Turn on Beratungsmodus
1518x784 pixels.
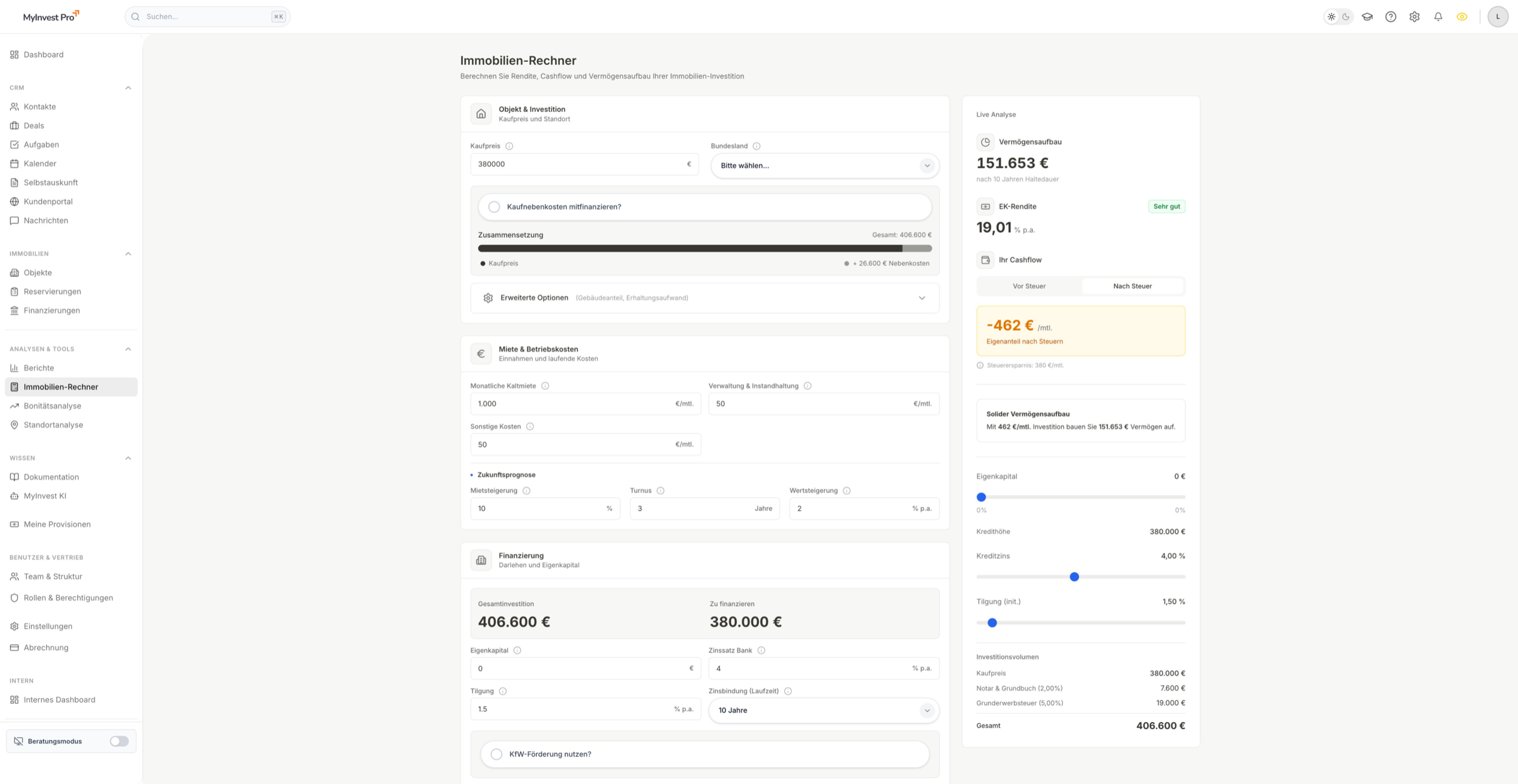tap(118, 740)
